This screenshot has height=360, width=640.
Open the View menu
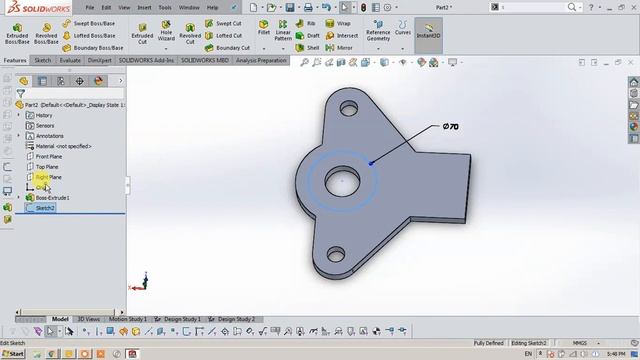[124, 7]
